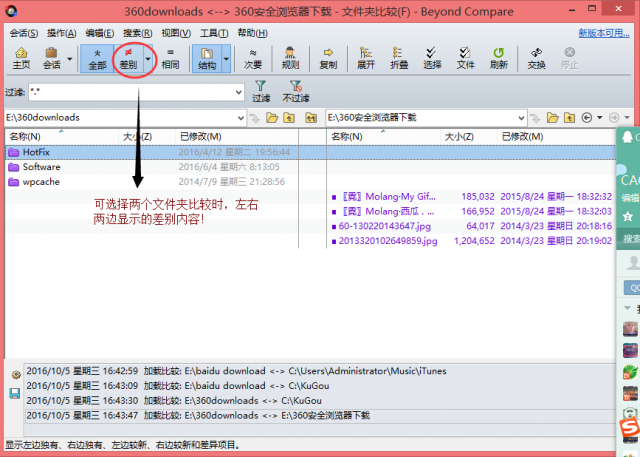
Task: Open the dropdown arrow beside 会话
Action: point(70,58)
